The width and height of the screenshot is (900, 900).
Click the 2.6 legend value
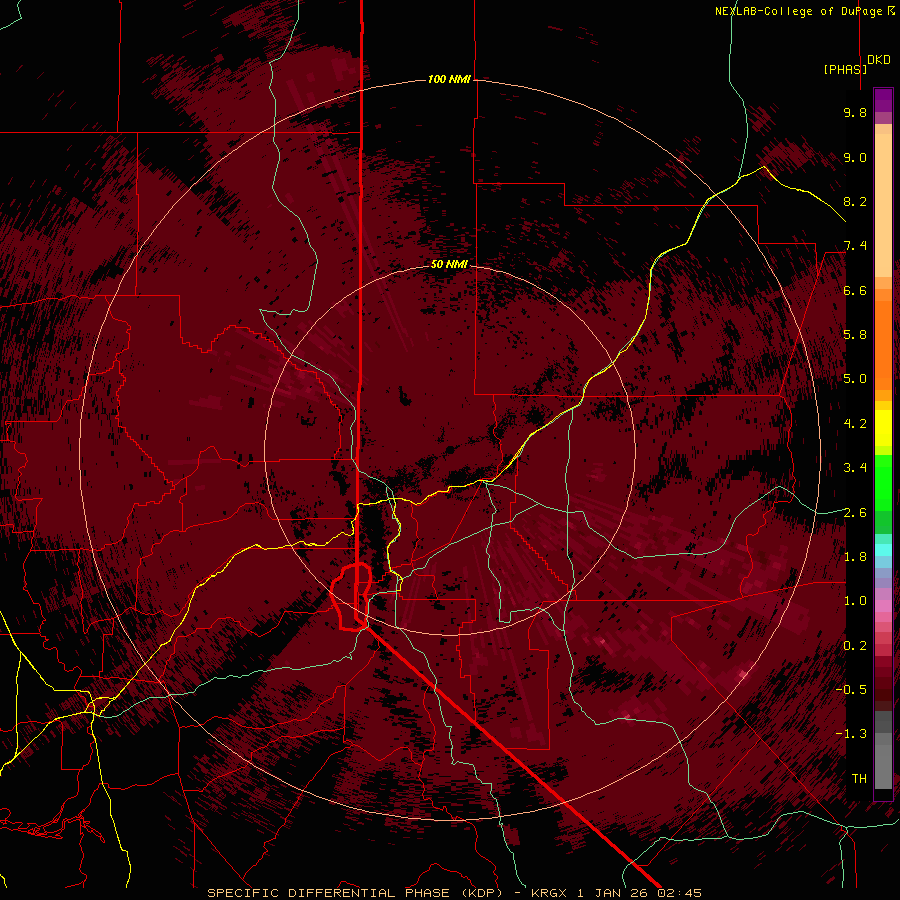[855, 513]
